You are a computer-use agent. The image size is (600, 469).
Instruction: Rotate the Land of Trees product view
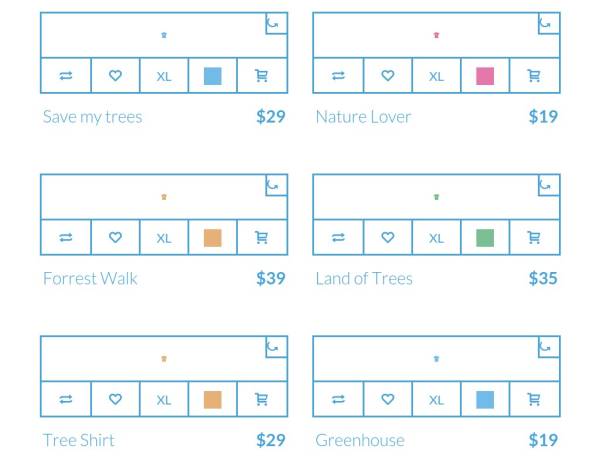click(549, 185)
